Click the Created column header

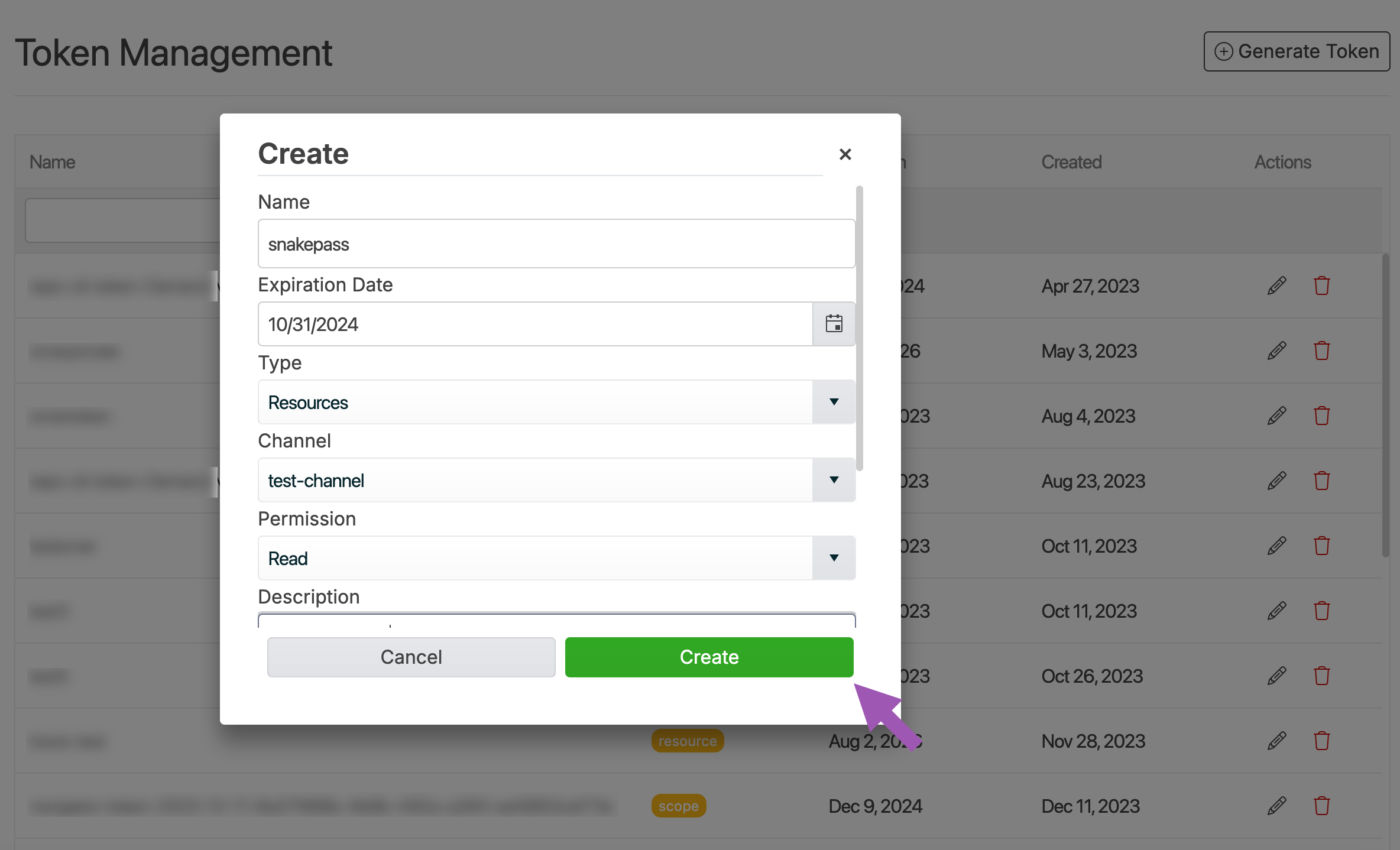1071,162
